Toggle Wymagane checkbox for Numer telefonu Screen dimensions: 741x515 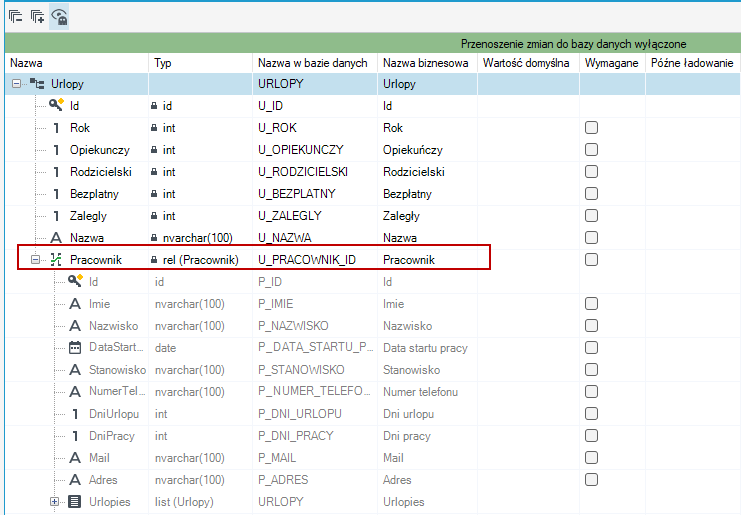pos(591,392)
